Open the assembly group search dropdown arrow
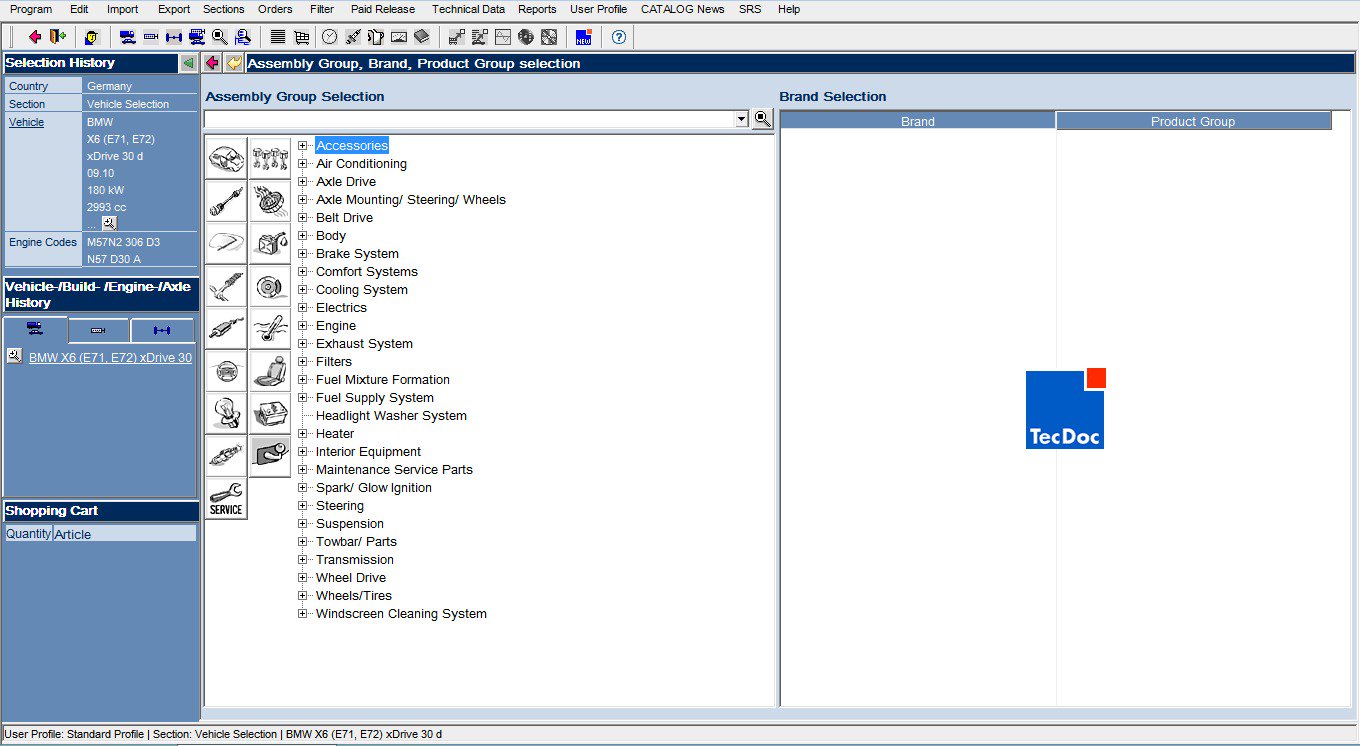1360x746 pixels. (742, 118)
